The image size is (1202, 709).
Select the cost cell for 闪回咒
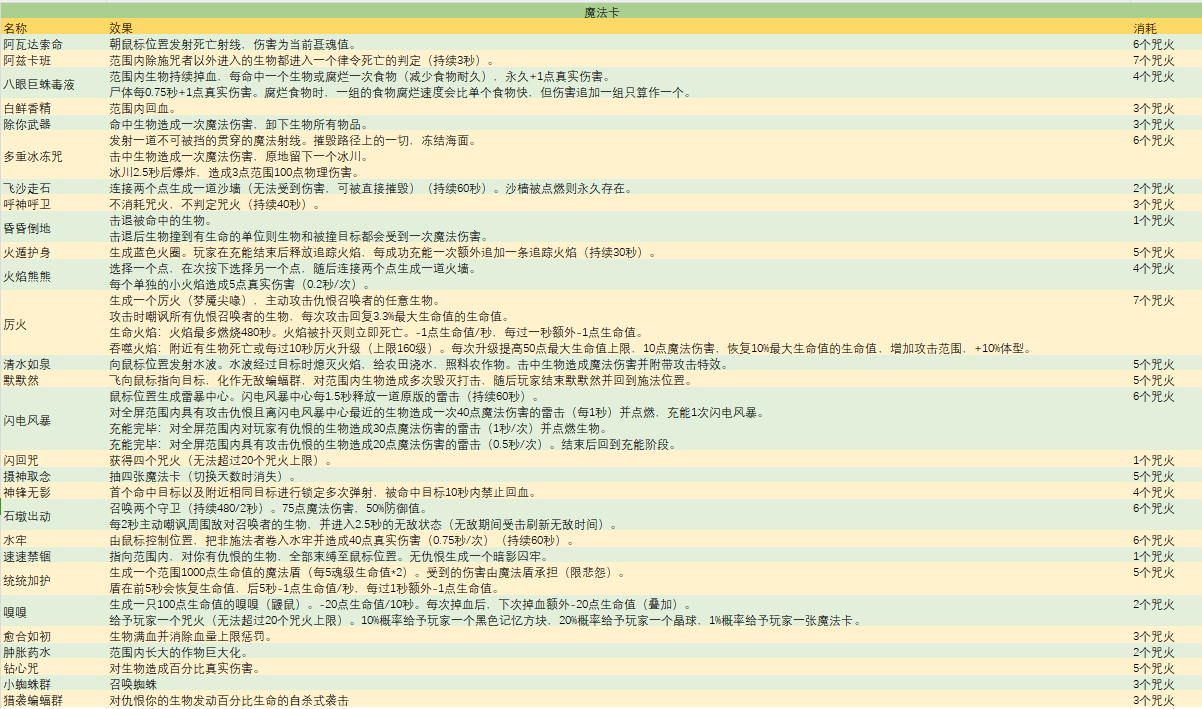pos(1153,460)
